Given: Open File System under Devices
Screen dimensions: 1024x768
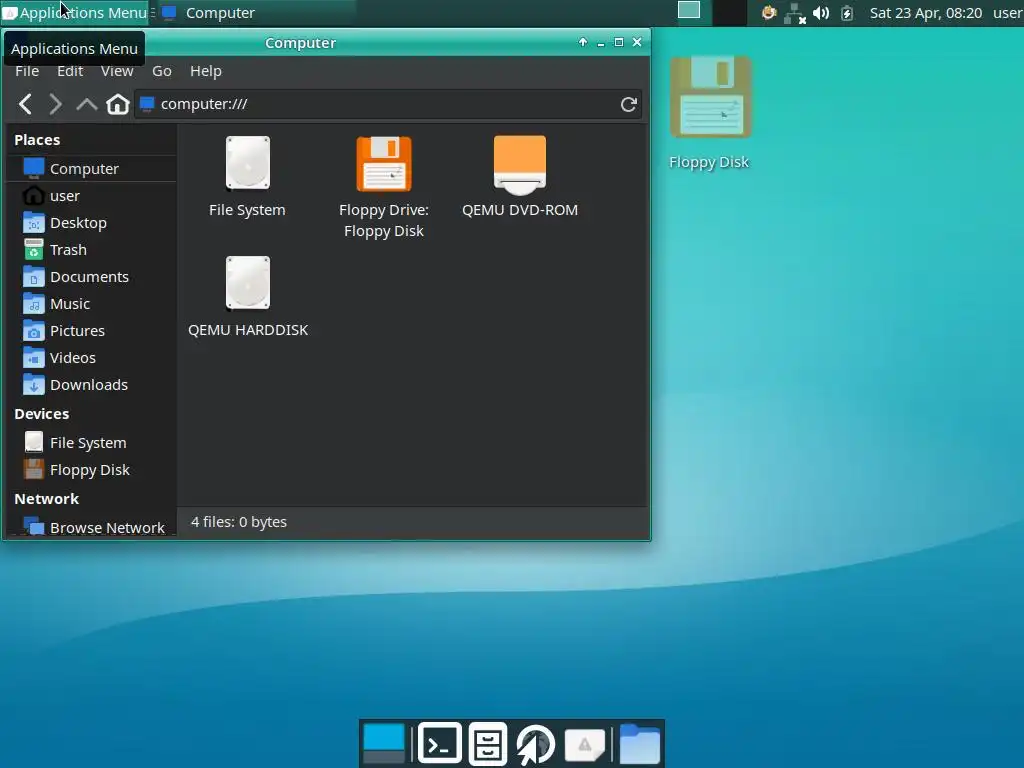Looking at the screenshot, I should coord(91,443).
